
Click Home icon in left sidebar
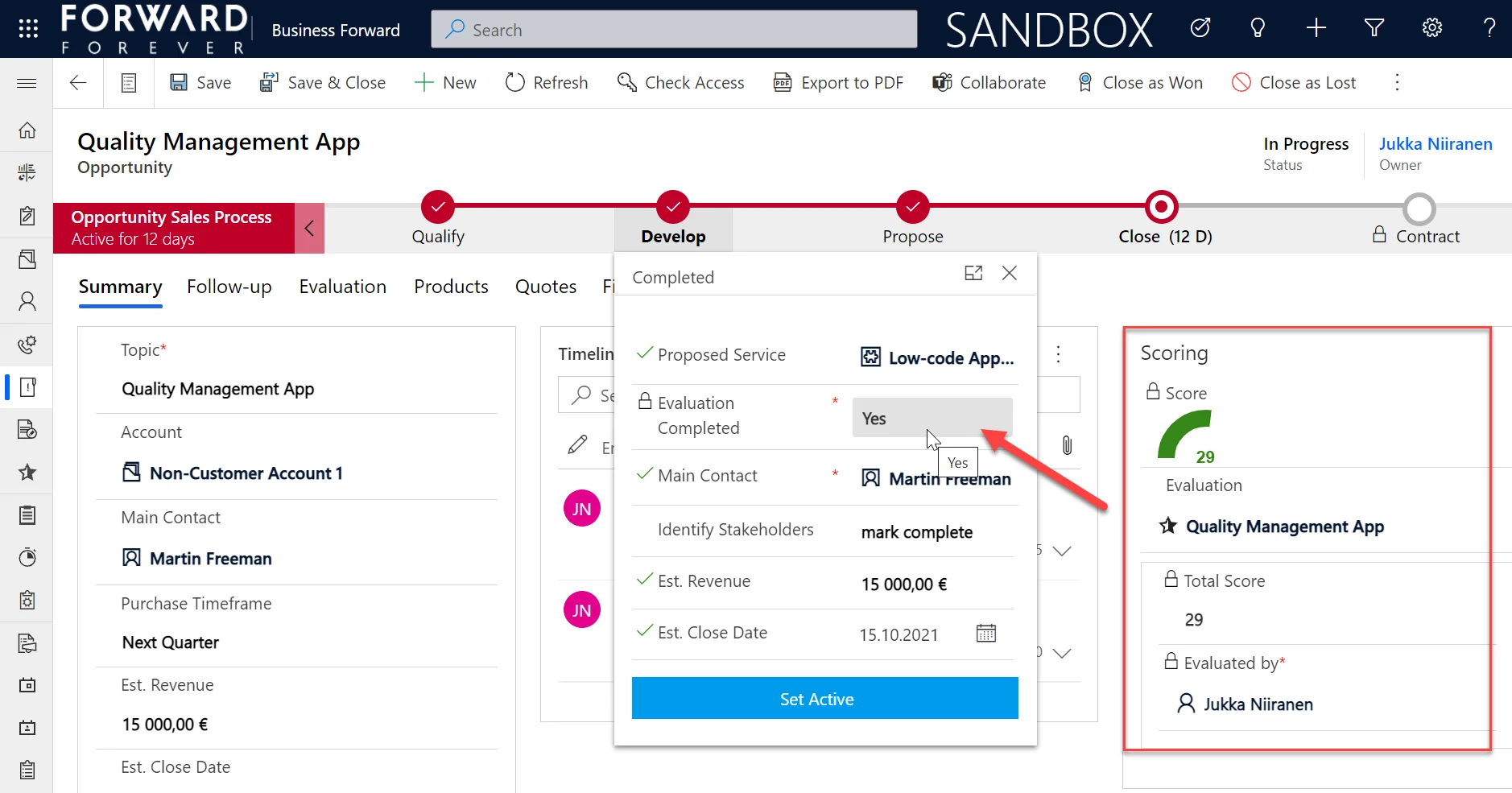27,130
